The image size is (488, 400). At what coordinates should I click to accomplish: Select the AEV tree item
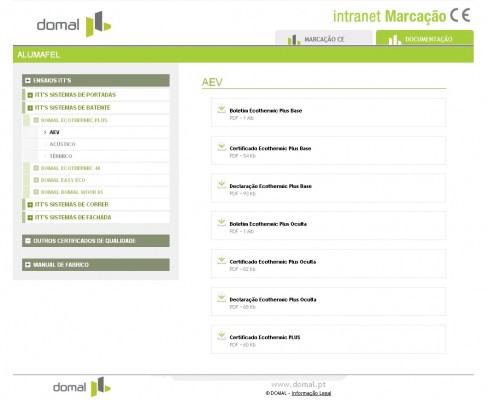point(54,132)
